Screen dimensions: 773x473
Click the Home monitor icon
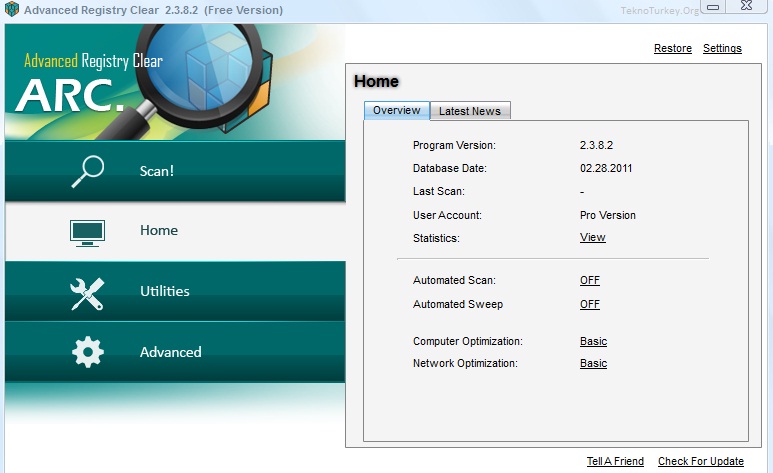click(x=87, y=233)
